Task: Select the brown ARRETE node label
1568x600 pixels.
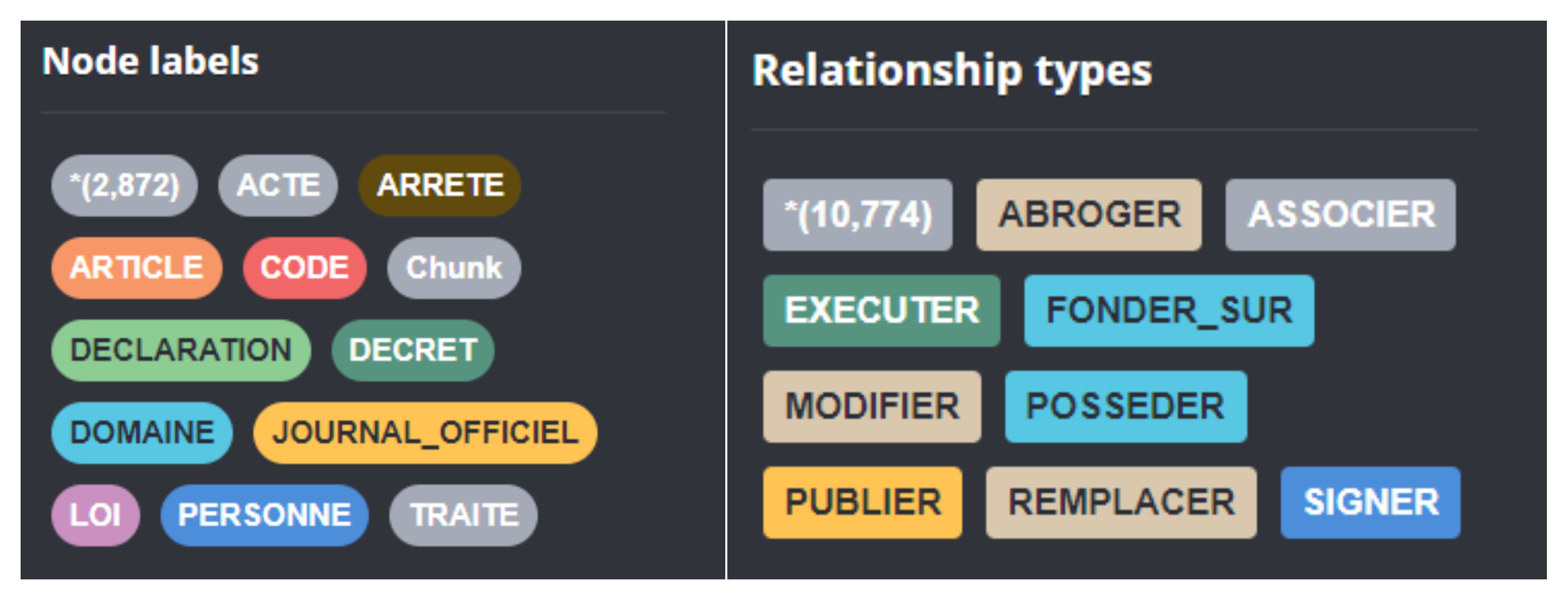Action: (x=439, y=185)
